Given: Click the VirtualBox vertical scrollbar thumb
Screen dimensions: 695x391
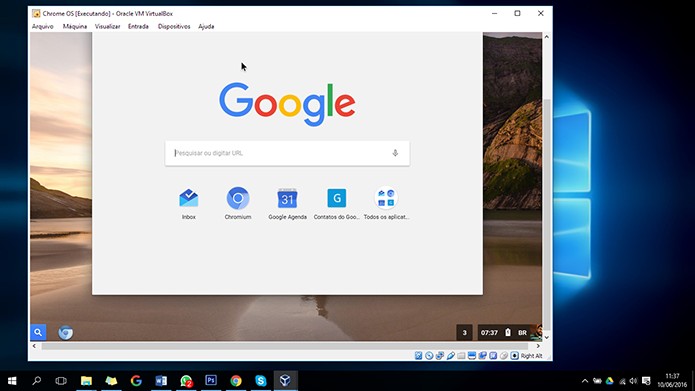Looking at the screenshot, I should pos(547,214).
